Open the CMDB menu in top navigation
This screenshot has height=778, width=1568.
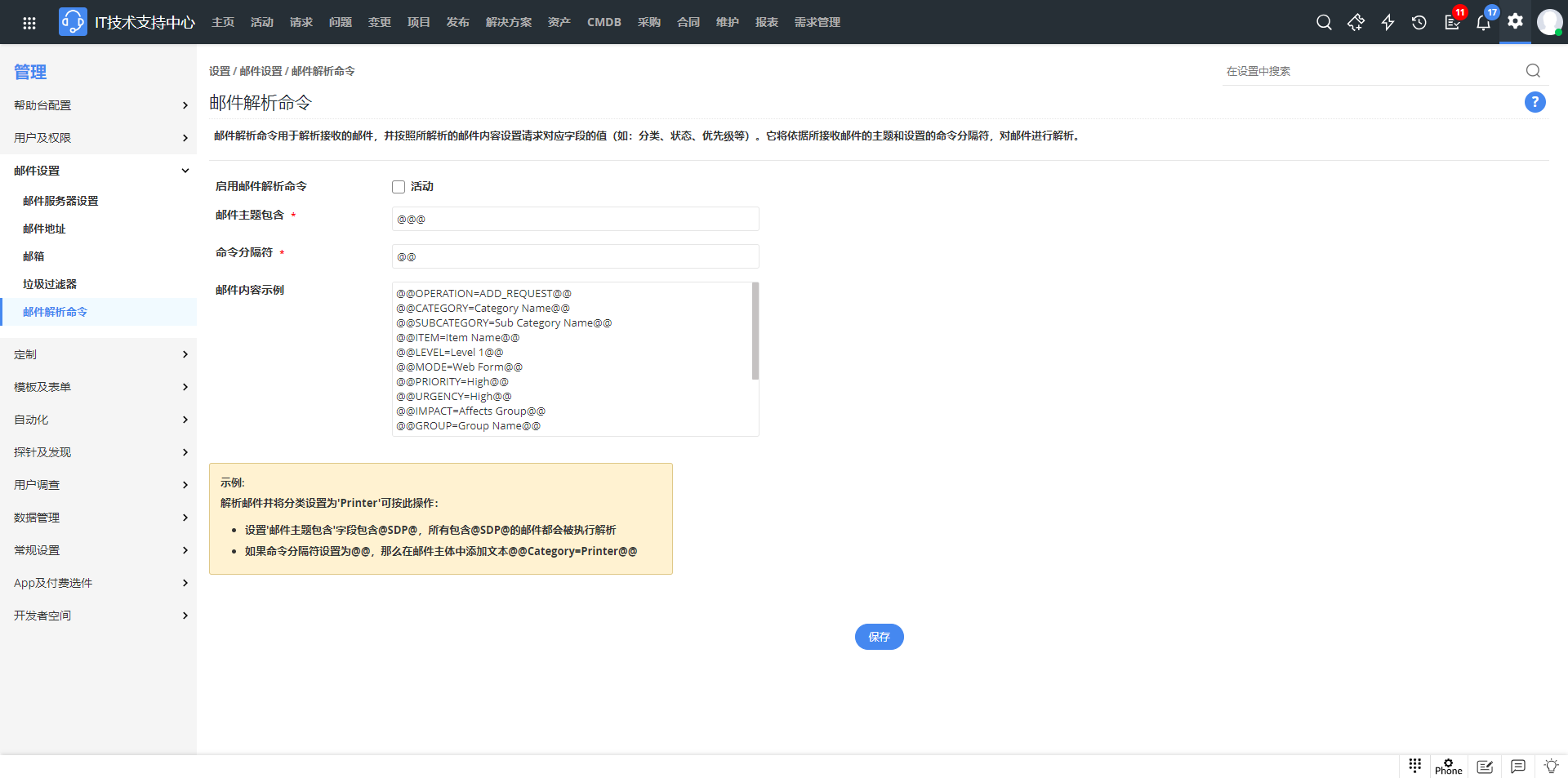pos(604,23)
